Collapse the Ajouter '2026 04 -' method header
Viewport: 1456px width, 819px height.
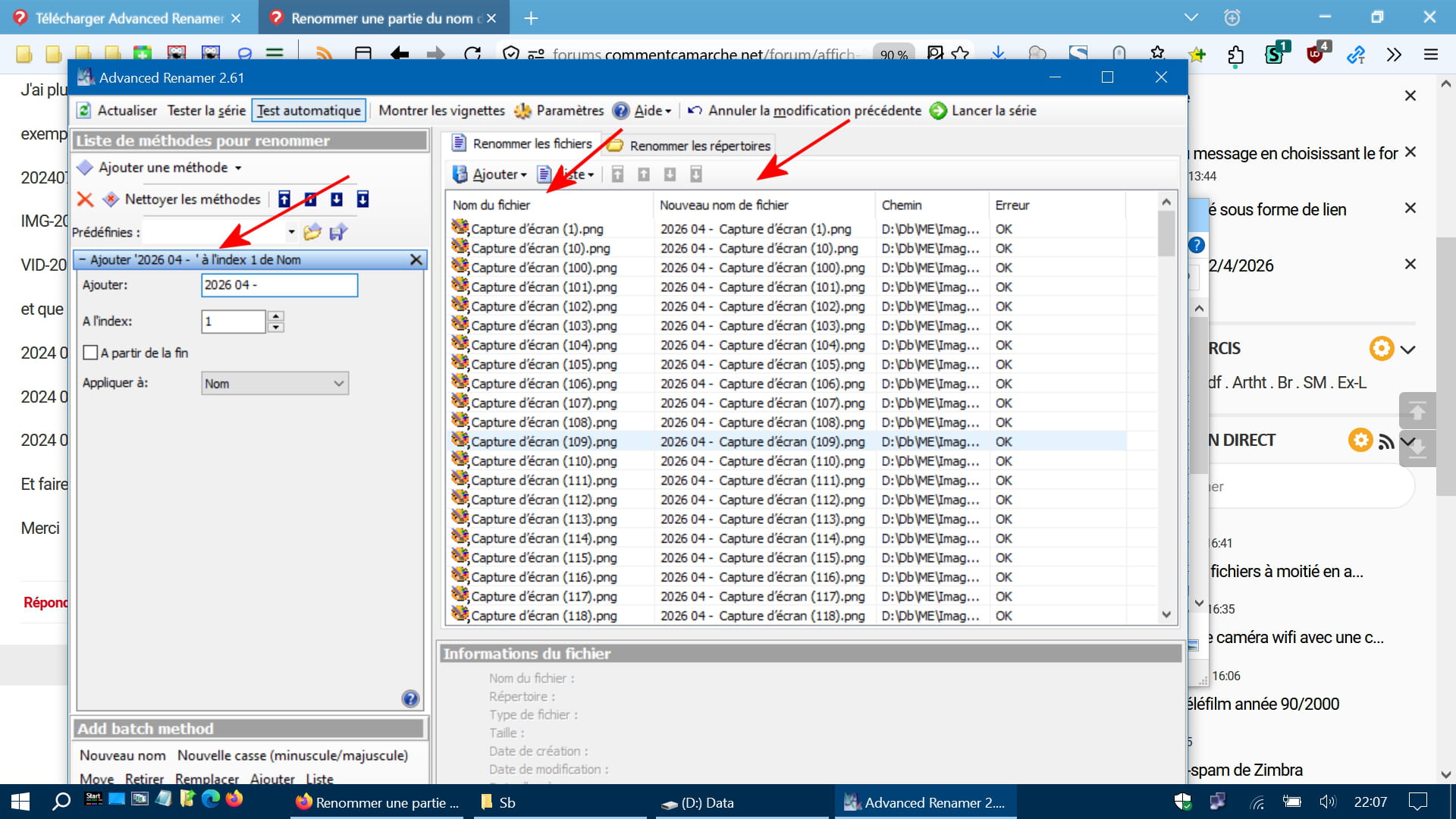pos(82,259)
